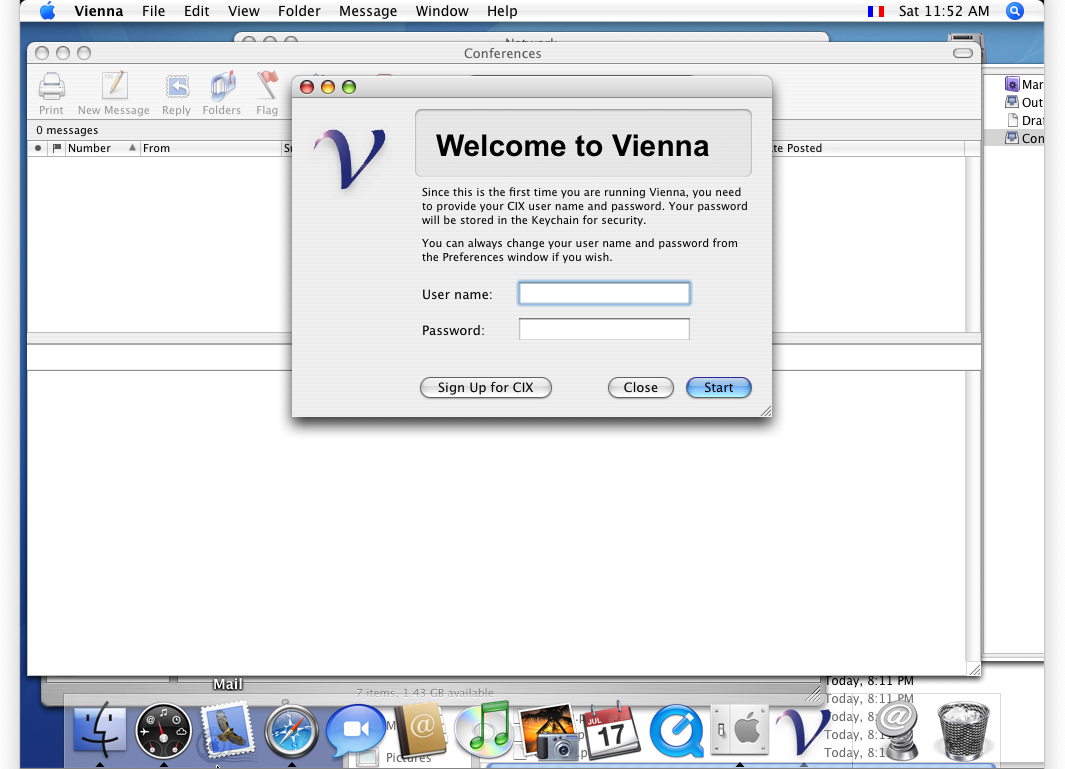Open Address Book from the Dock
This screenshot has height=769, width=1065.
click(420, 730)
